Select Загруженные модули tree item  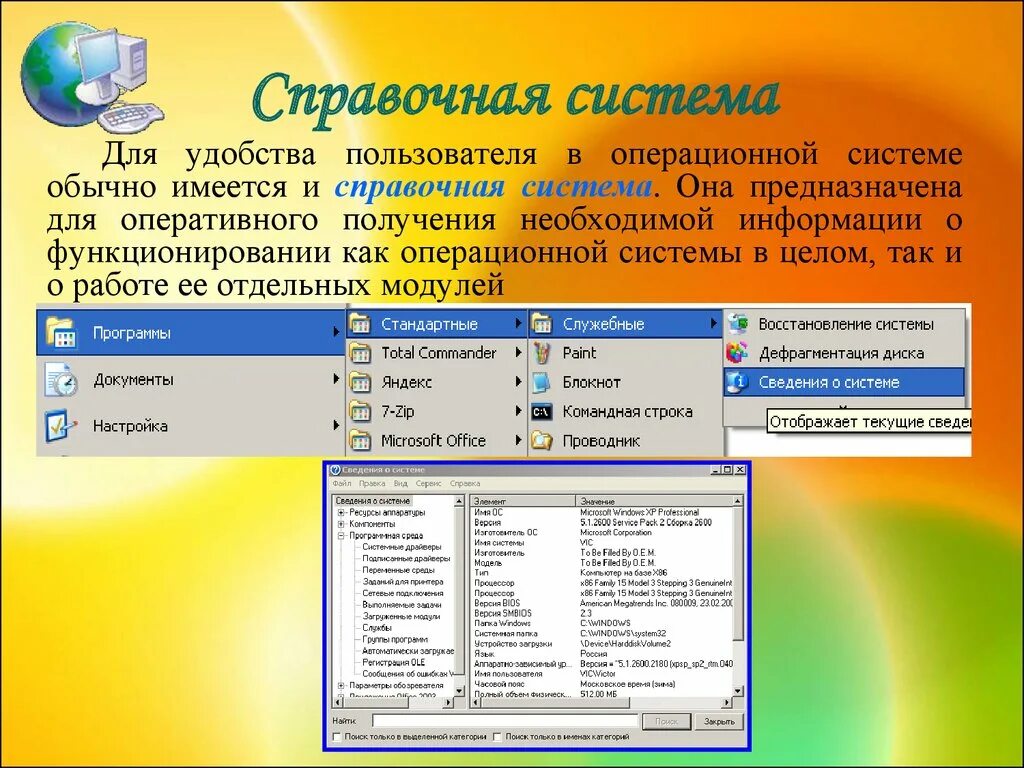[x=401, y=616]
